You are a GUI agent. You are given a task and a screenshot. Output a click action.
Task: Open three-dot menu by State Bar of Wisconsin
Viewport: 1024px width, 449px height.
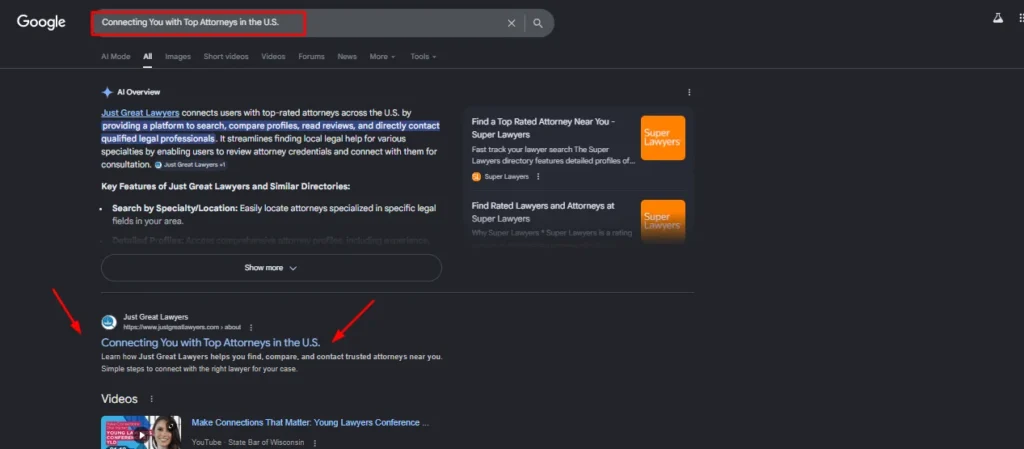pos(314,442)
